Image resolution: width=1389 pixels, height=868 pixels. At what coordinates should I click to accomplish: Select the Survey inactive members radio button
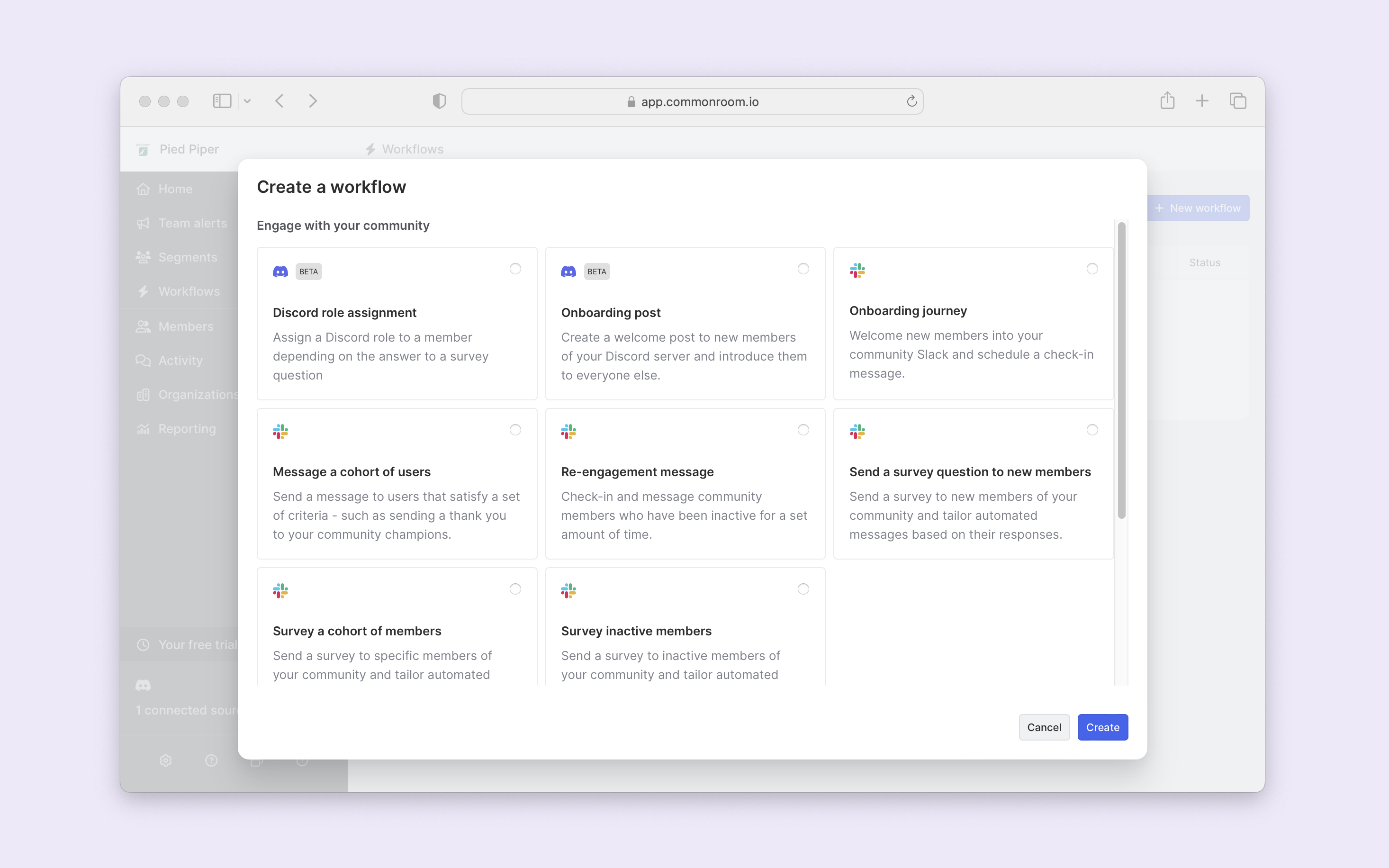click(803, 589)
